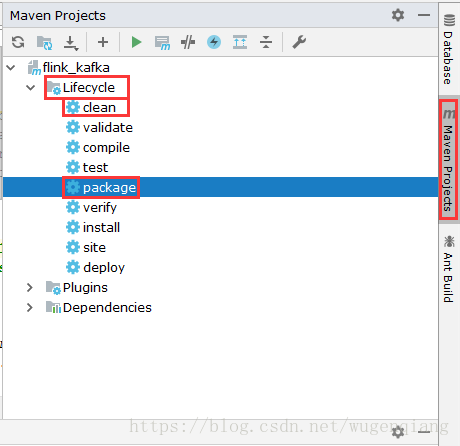Select the verify lifecycle goal
460x446 pixels.
(x=91, y=208)
